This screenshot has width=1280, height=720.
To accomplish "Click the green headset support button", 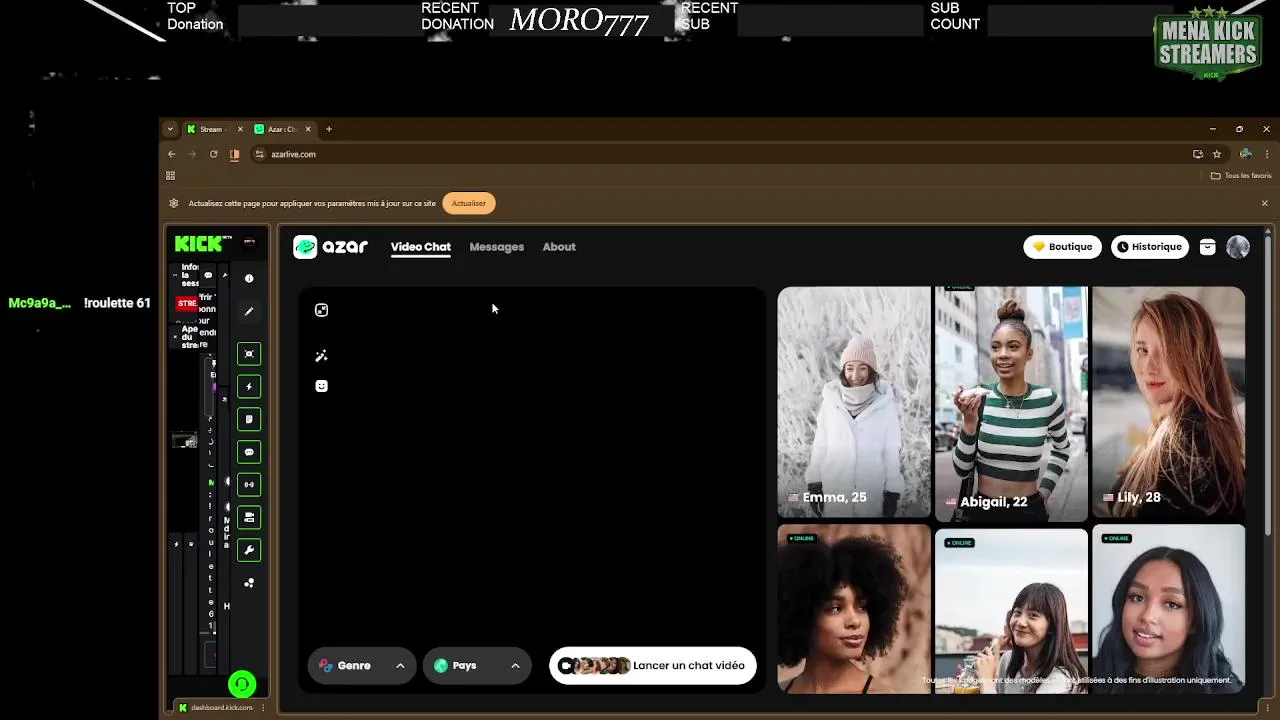I will 242,684.
